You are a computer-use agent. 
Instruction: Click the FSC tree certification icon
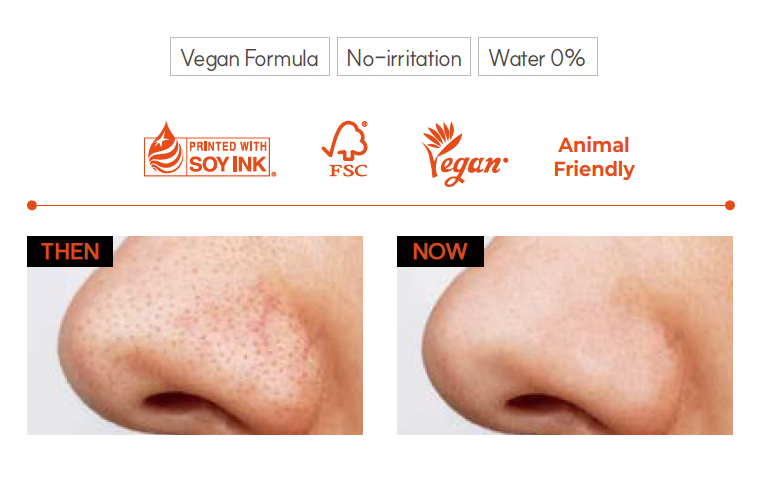click(x=345, y=149)
